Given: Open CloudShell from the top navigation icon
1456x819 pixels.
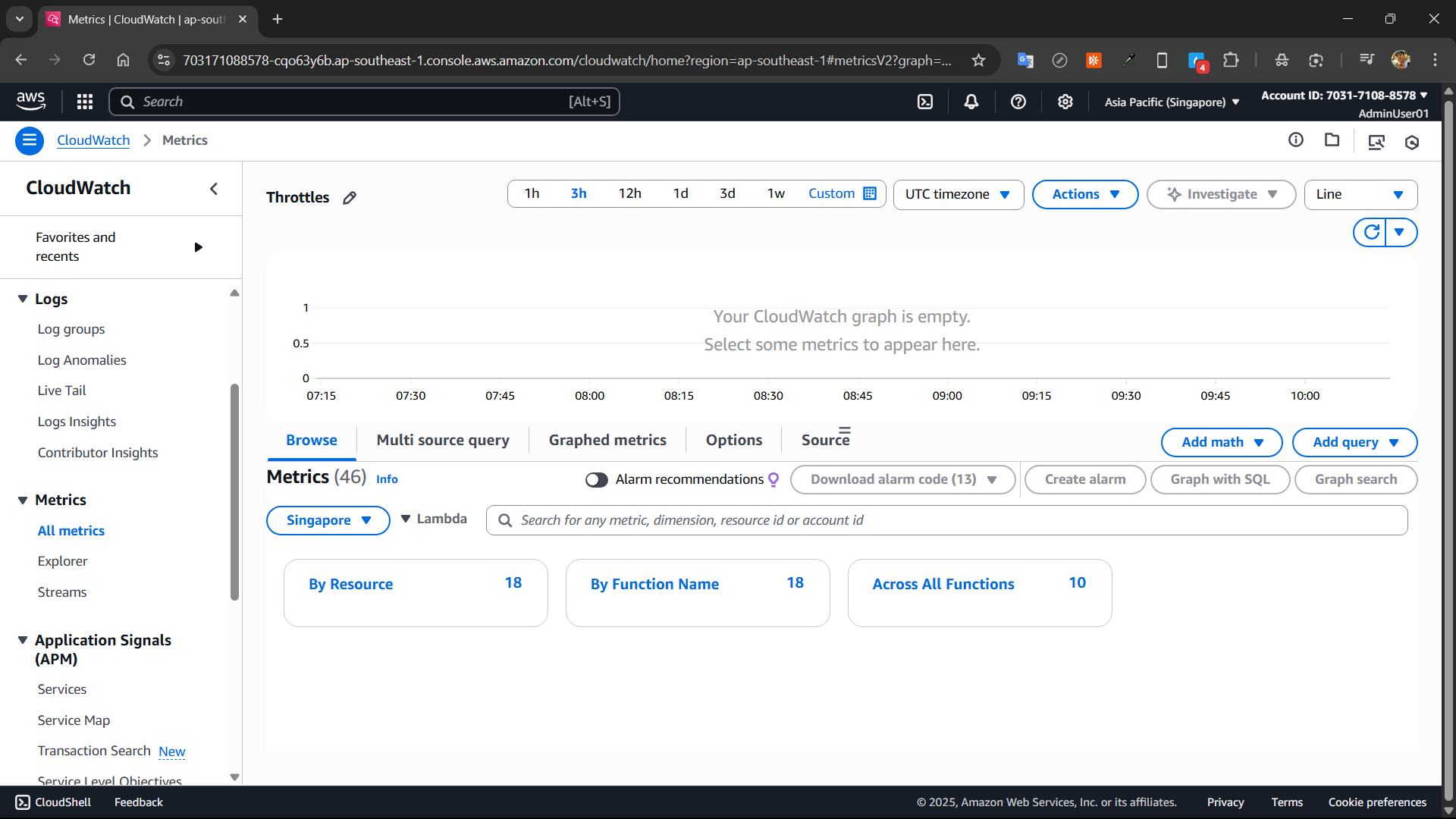Looking at the screenshot, I should click(x=925, y=102).
